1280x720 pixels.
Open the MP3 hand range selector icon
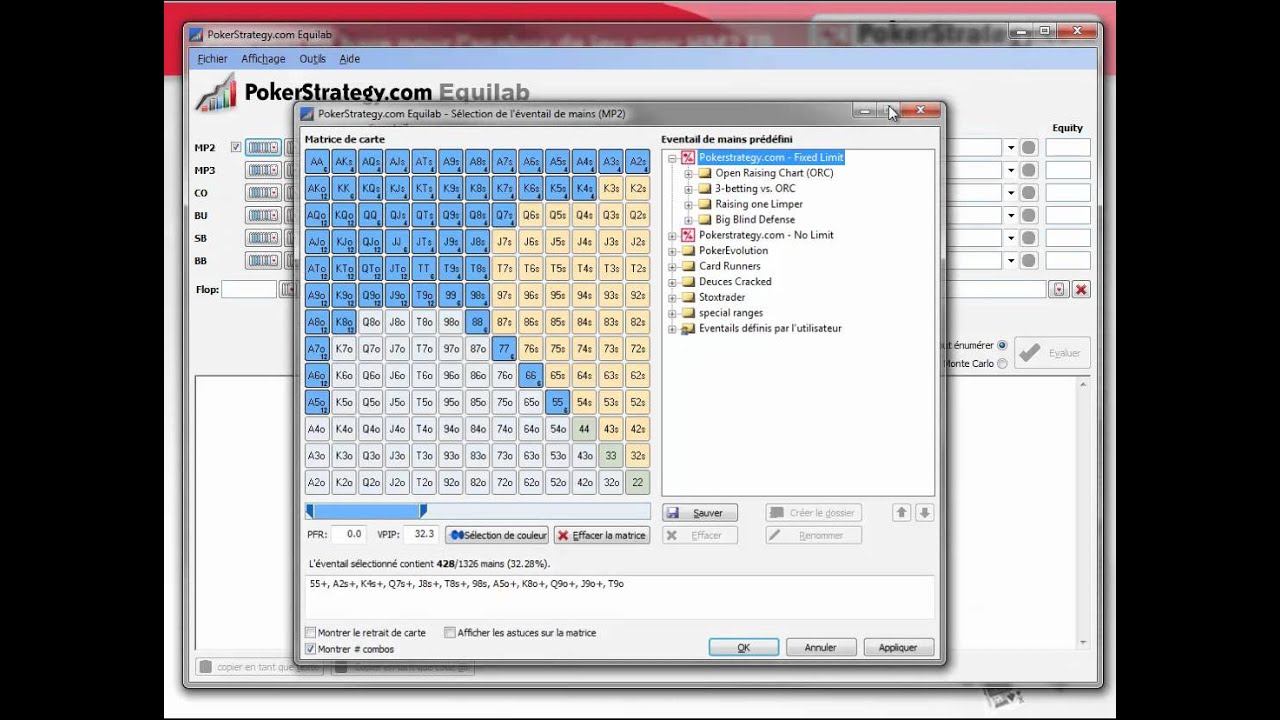tap(263, 170)
